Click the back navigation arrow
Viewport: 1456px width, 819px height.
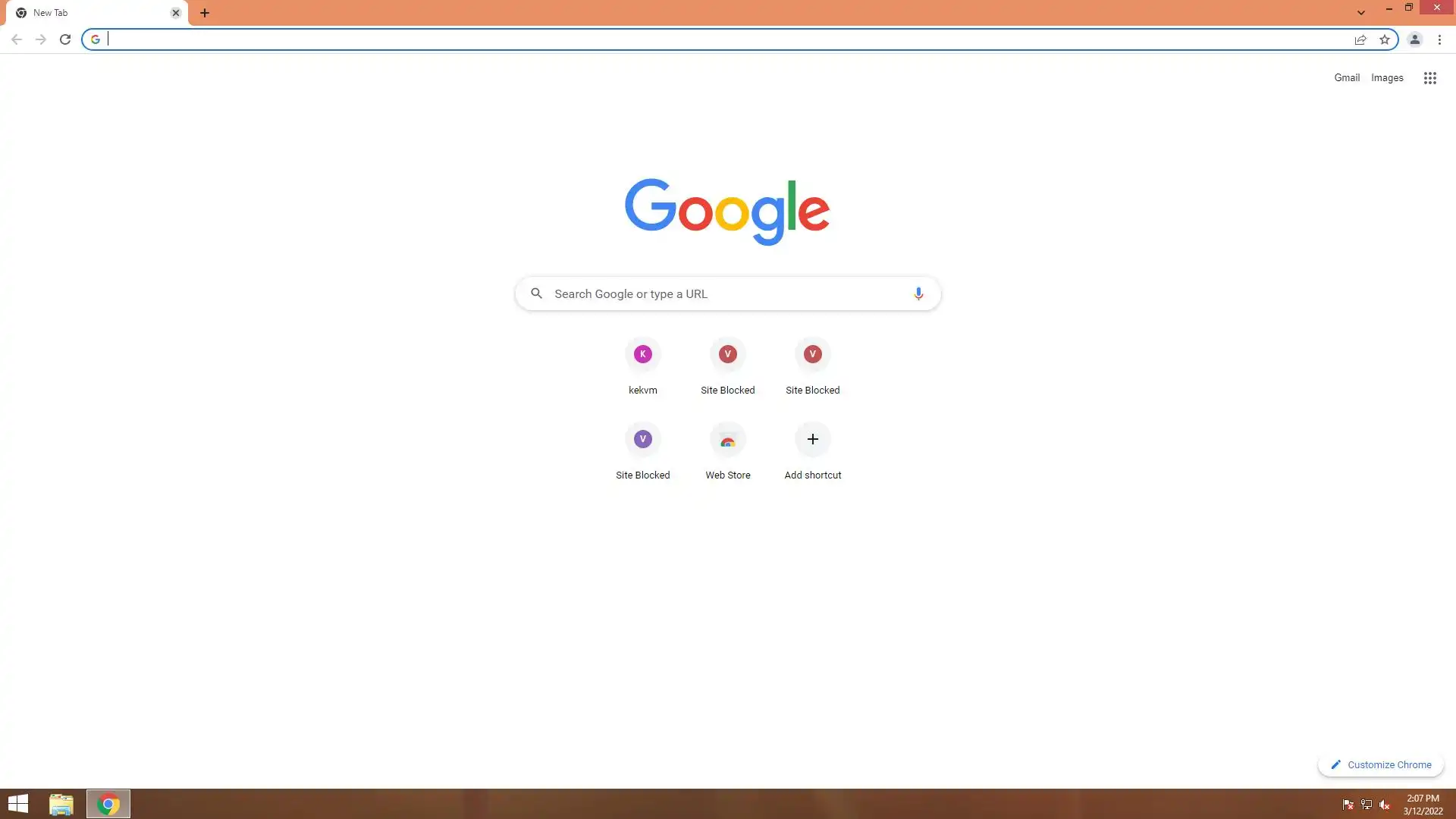16,39
